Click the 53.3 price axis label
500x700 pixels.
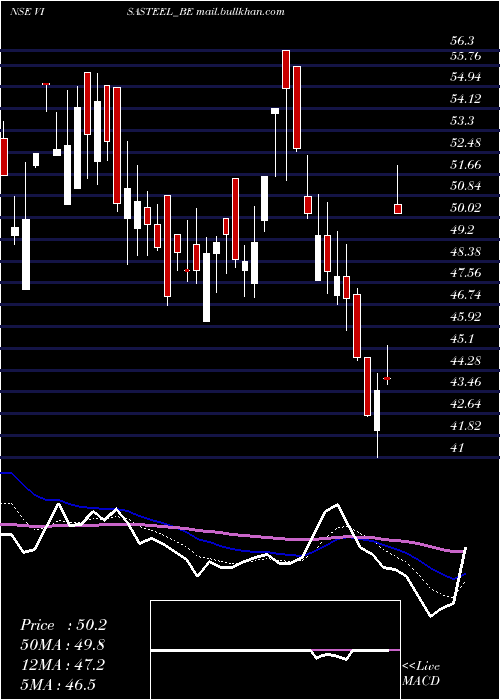pos(462,121)
